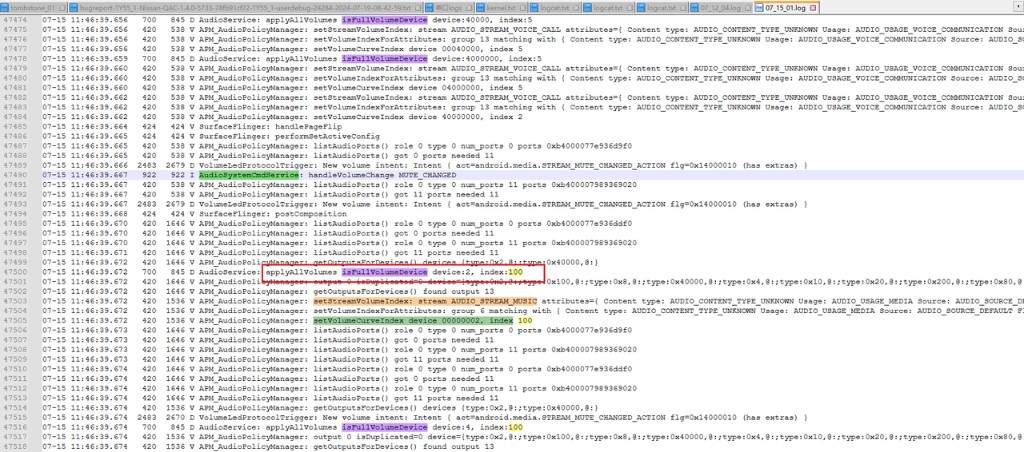Click green-highlighted 'setVolumeCurveIndex device 00000002, index'
This screenshot has height=452, width=1024.
click(413, 321)
